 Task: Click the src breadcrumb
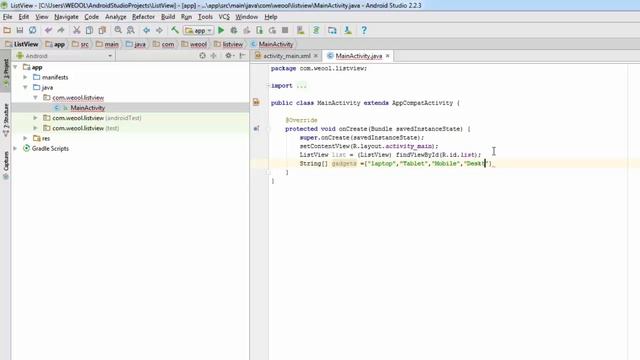(x=80, y=44)
